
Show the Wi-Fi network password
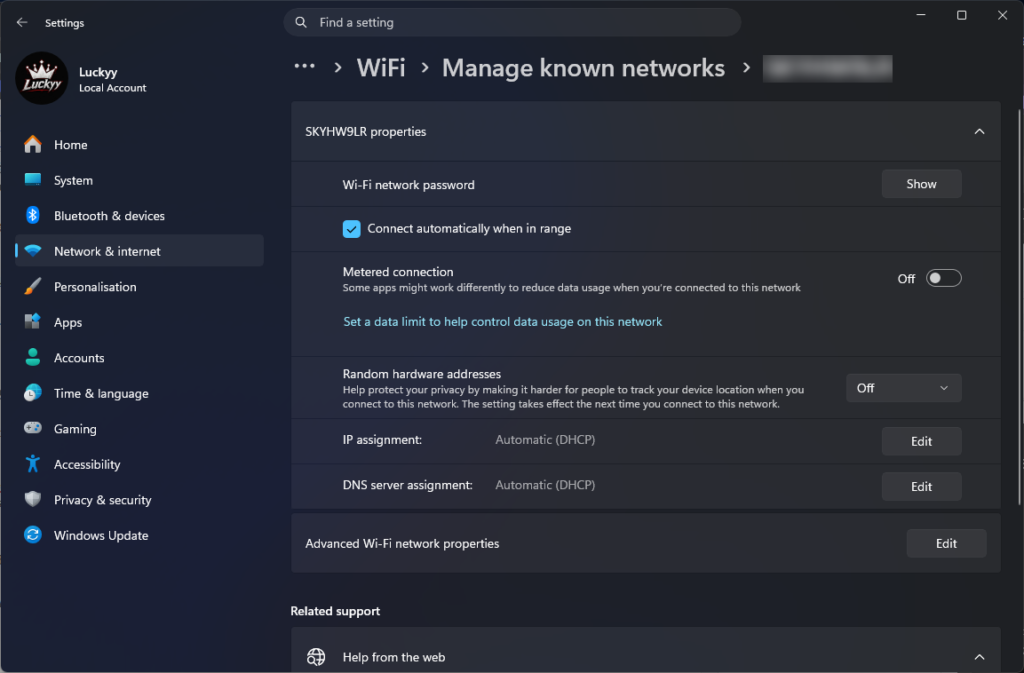tap(921, 184)
